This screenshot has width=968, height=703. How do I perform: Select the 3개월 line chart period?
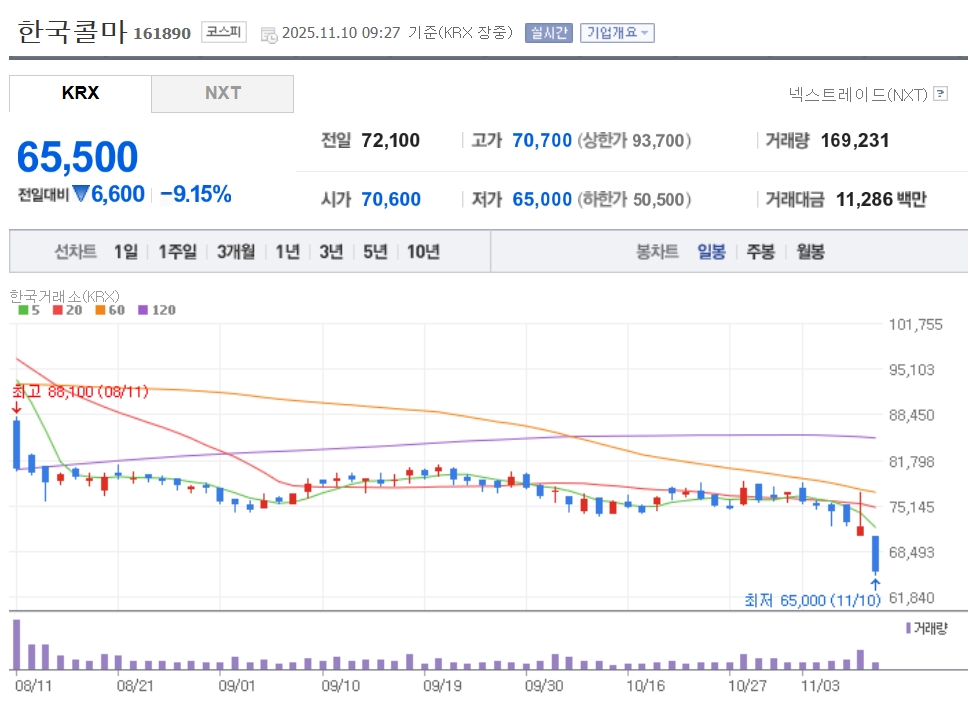tap(236, 251)
